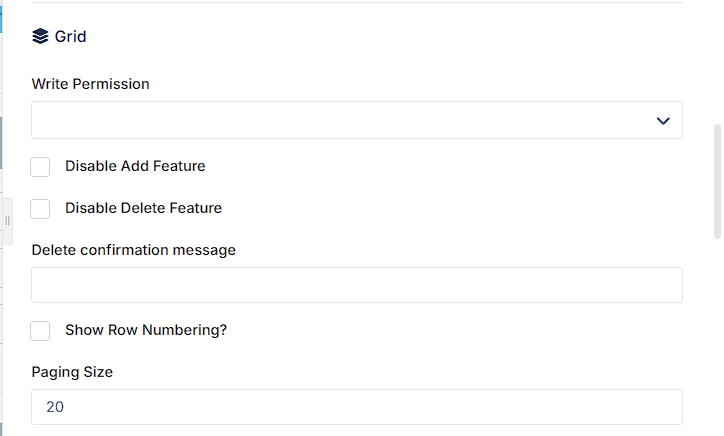
Task: Click the Paging Size label
Action: [x=72, y=372]
